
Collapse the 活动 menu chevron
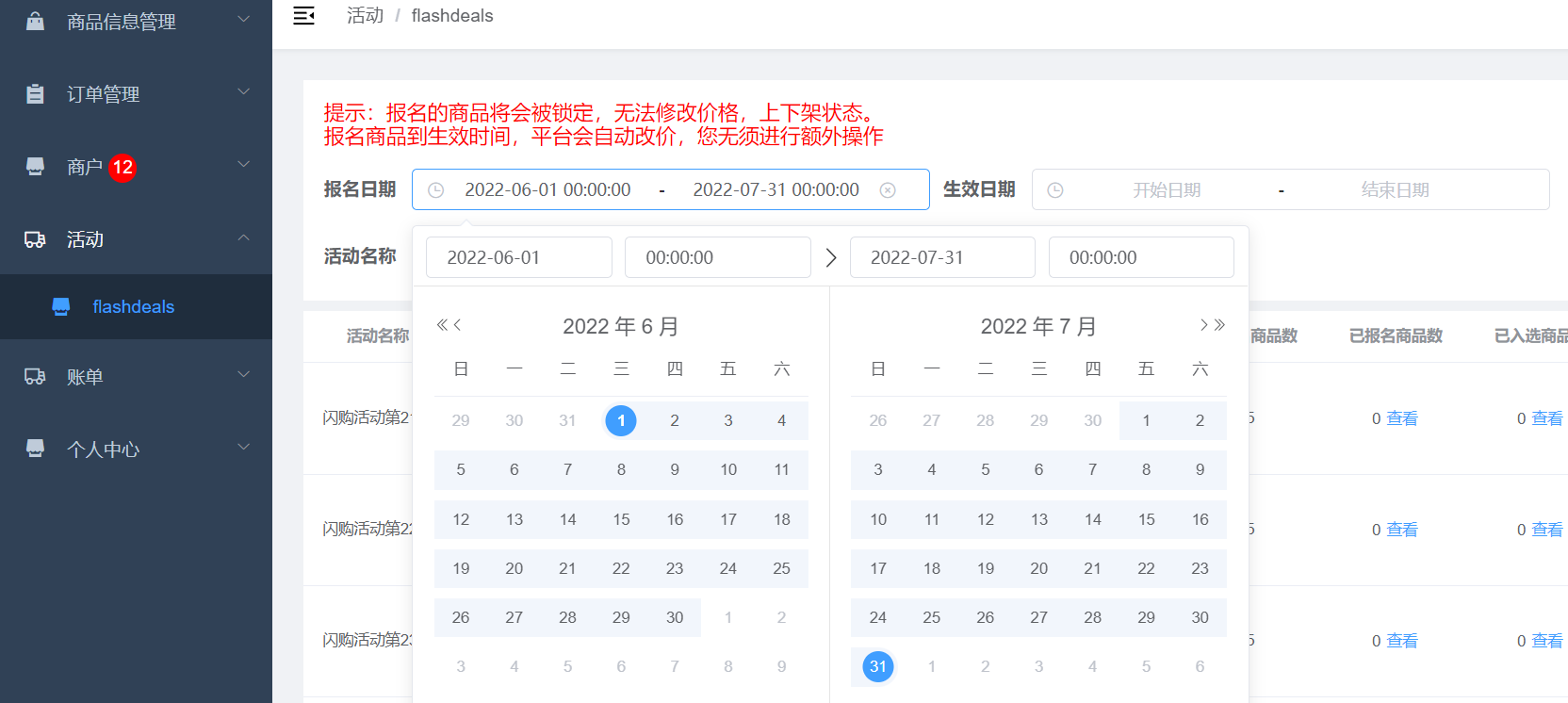pos(243,237)
